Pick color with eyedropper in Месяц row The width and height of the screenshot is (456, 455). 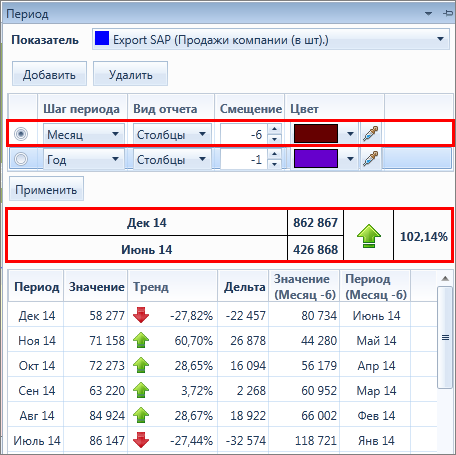point(371,134)
